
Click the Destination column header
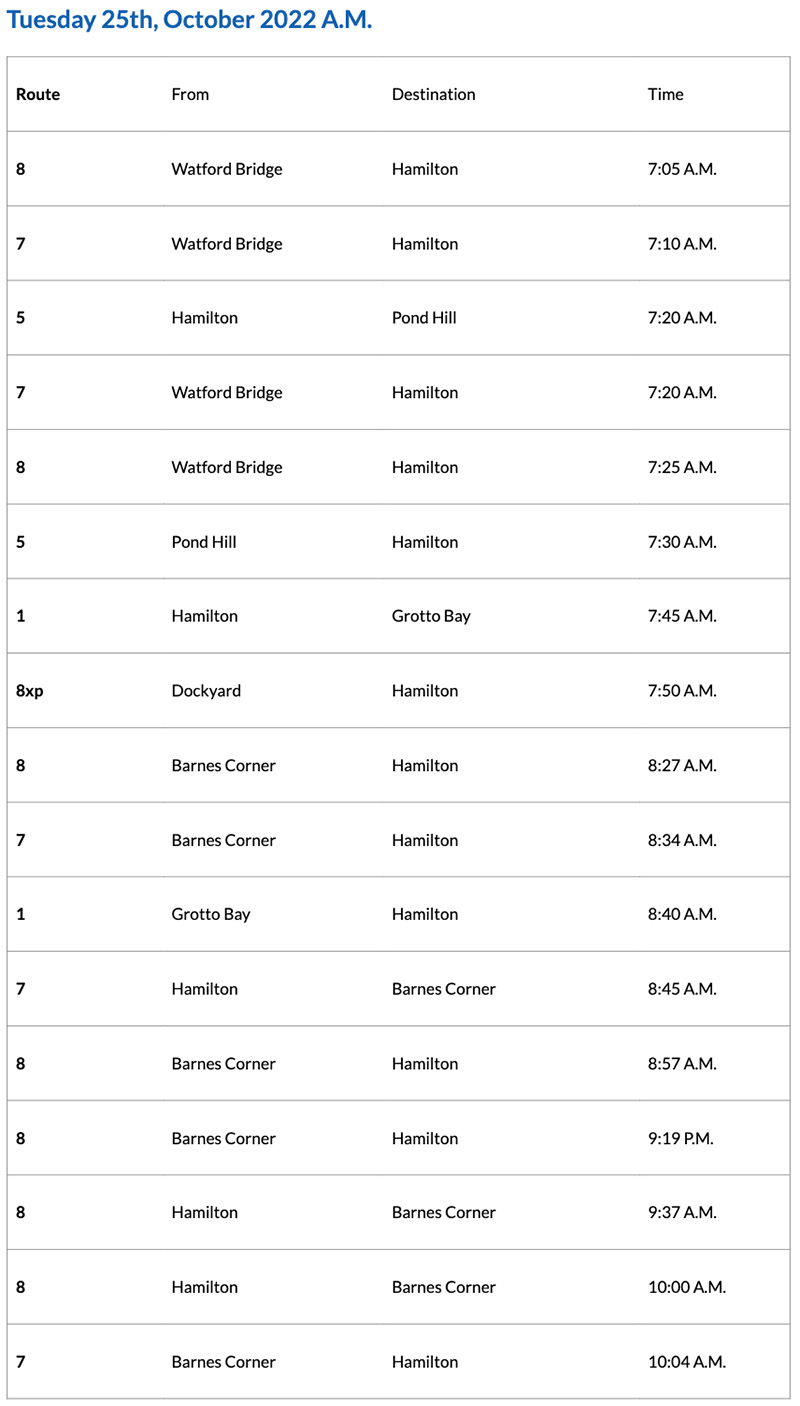tap(433, 94)
